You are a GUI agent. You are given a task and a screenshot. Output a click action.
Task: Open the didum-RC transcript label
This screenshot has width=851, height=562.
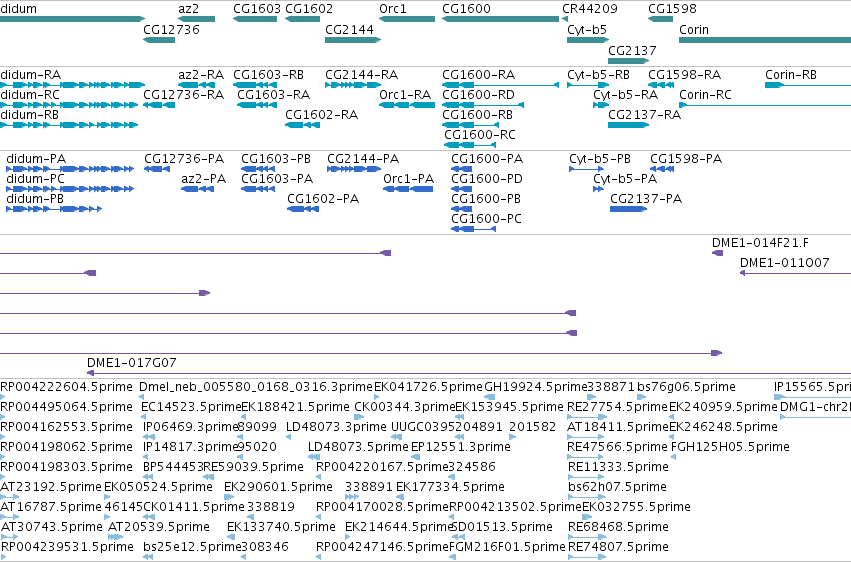[x=30, y=95]
